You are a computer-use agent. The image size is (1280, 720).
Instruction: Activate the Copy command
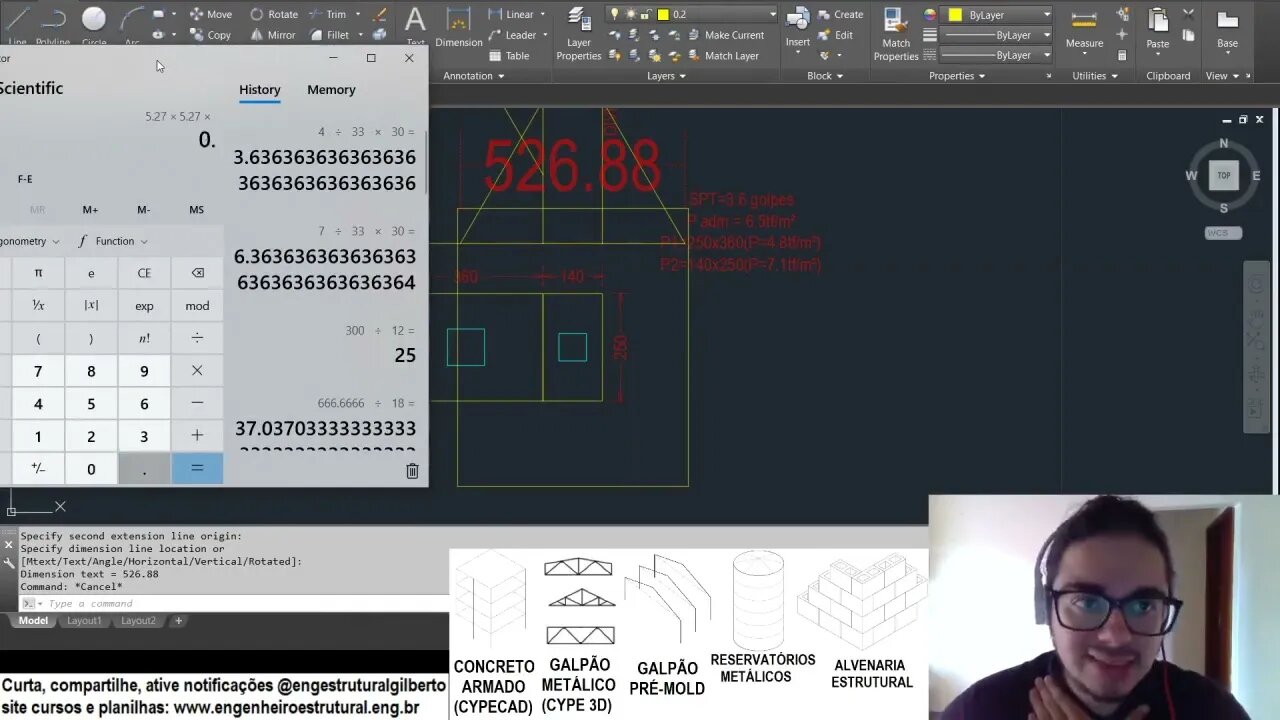pyautogui.click(x=211, y=34)
